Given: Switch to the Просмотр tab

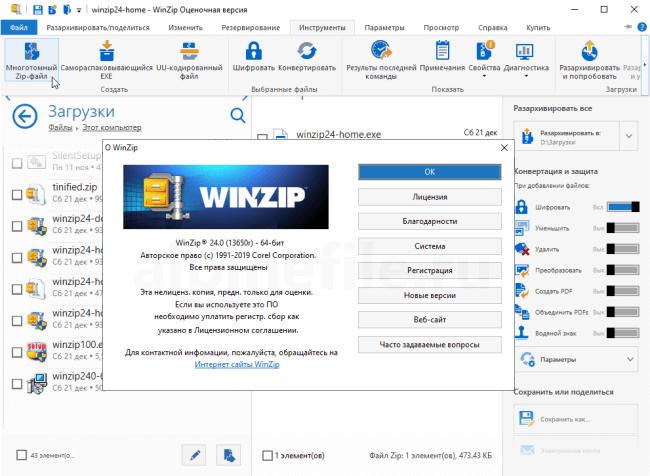Looking at the screenshot, I should coord(441,28).
